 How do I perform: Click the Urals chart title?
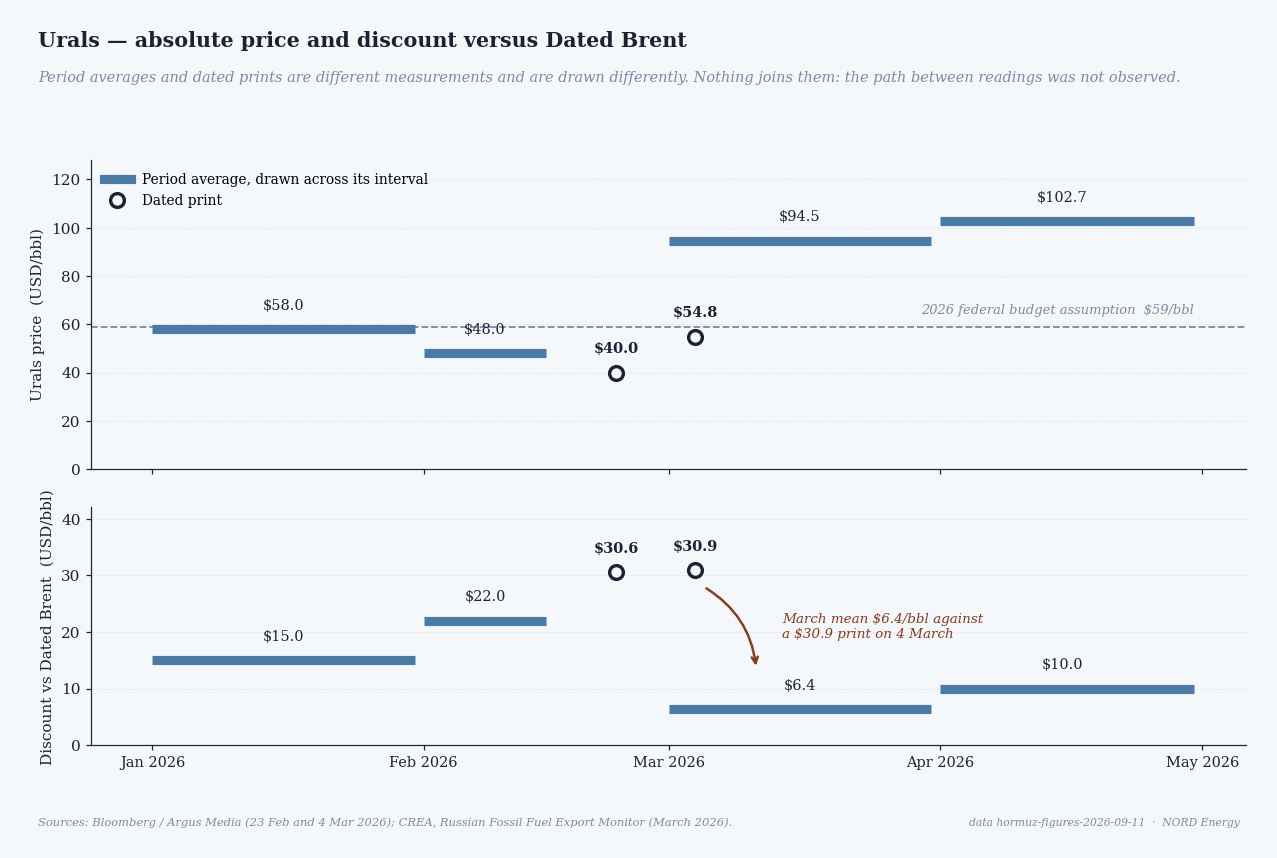362,41
